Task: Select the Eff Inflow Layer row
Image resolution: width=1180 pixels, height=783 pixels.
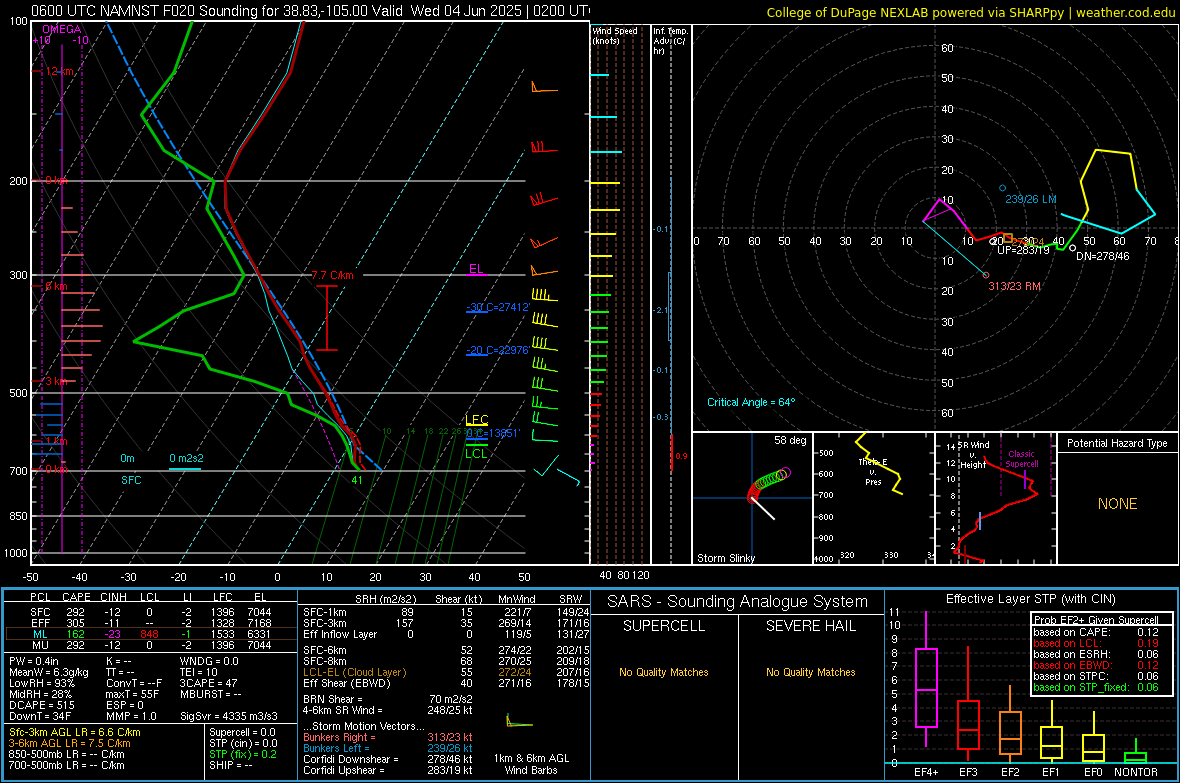Action: [x=446, y=635]
